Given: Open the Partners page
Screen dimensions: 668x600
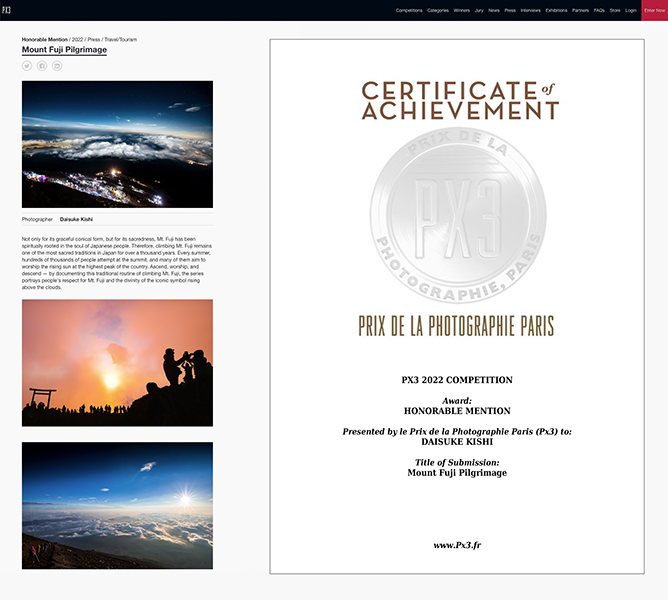Looking at the screenshot, I should coord(581,10).
